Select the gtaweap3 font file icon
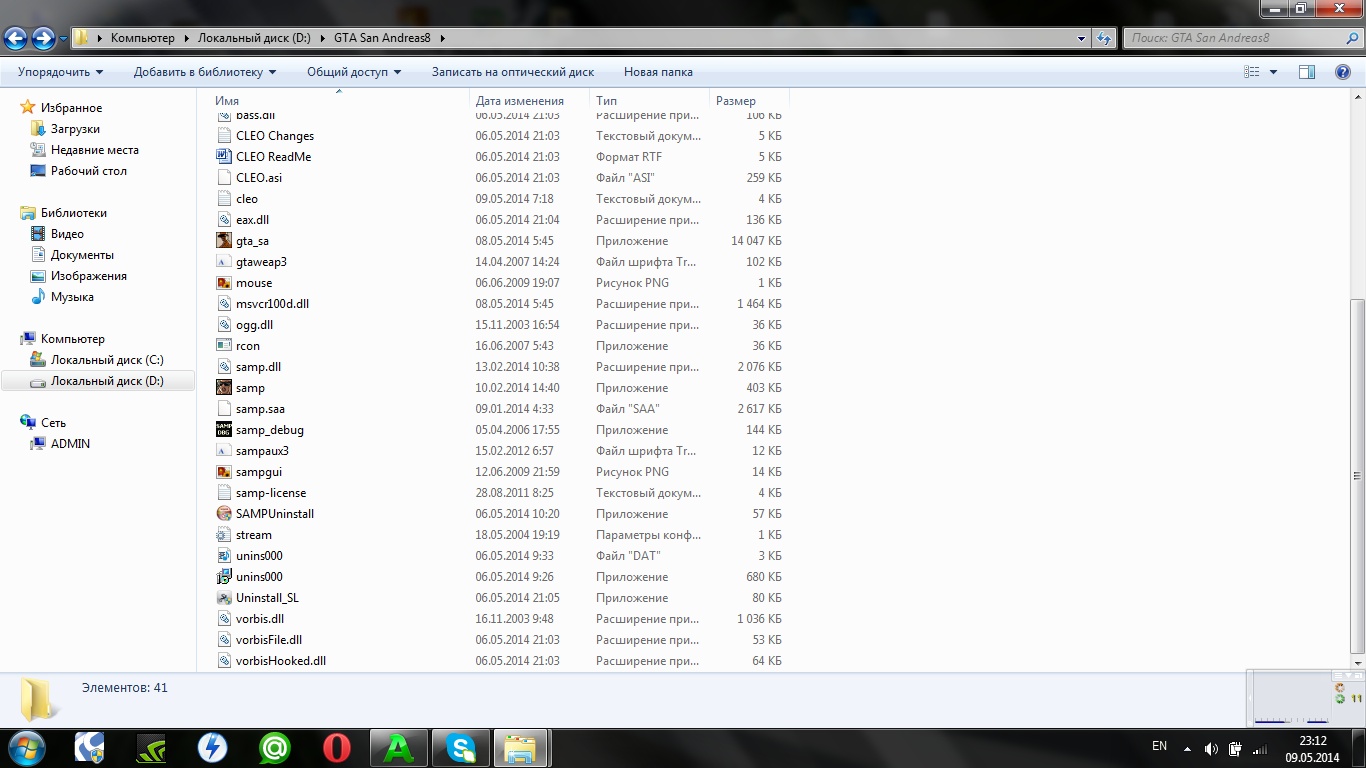 (224, 262)
